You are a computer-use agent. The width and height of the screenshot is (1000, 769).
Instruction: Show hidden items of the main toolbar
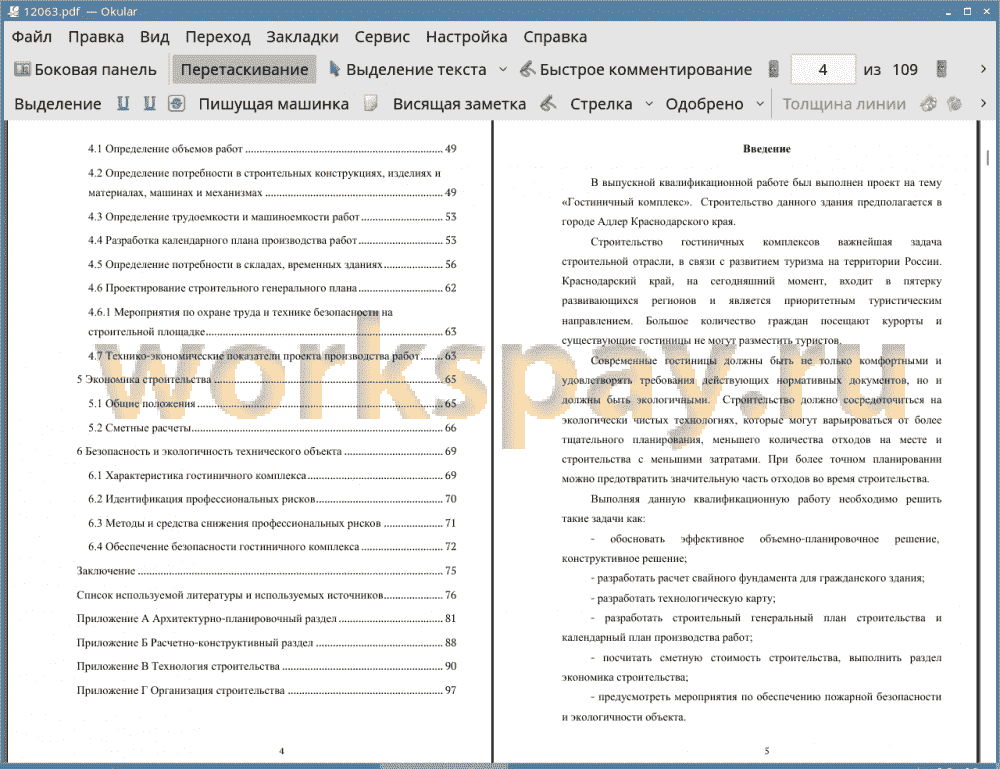pyautogui.click(x=983, y=69)
